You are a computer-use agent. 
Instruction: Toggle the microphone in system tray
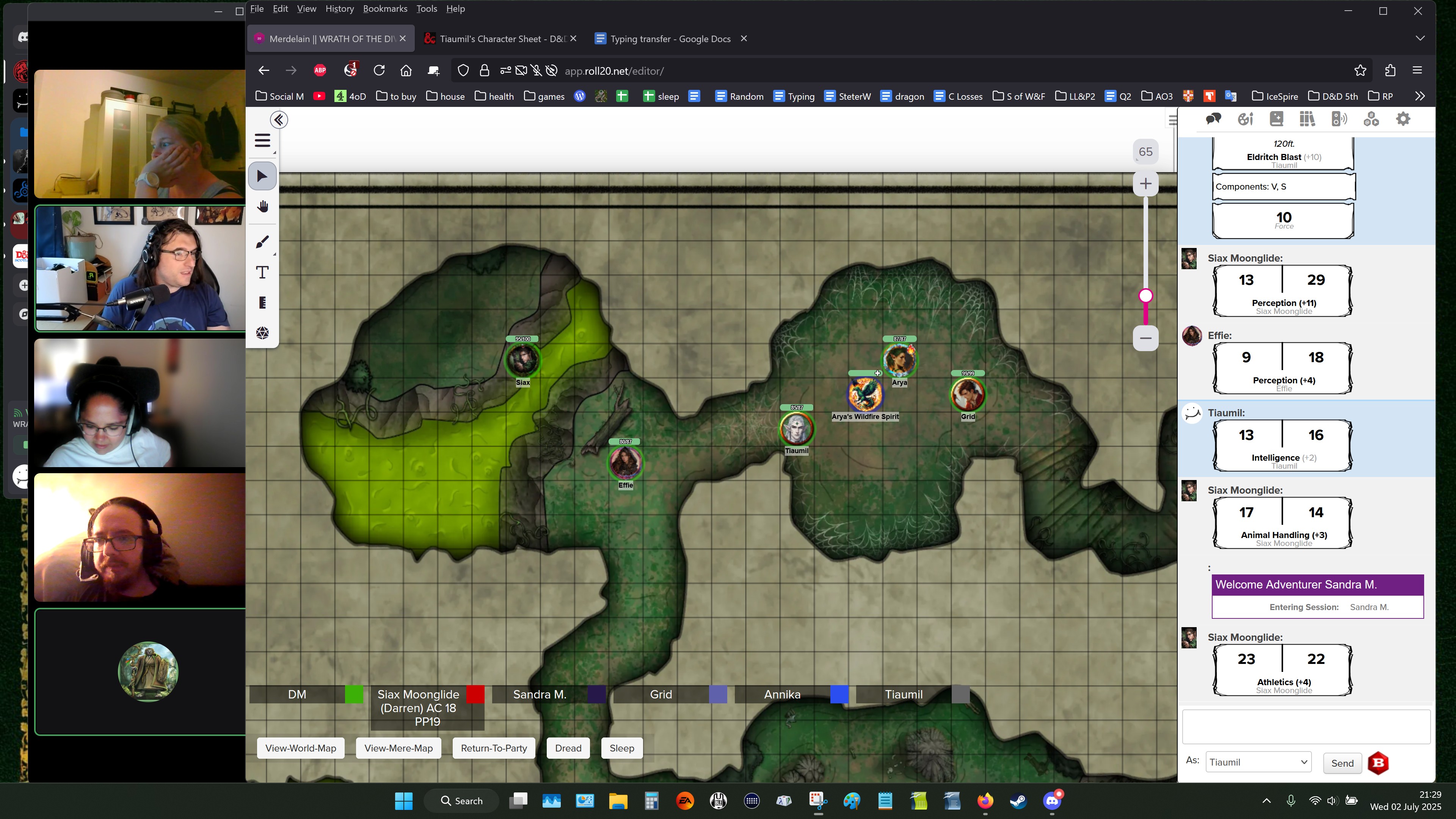(1291, 800)
